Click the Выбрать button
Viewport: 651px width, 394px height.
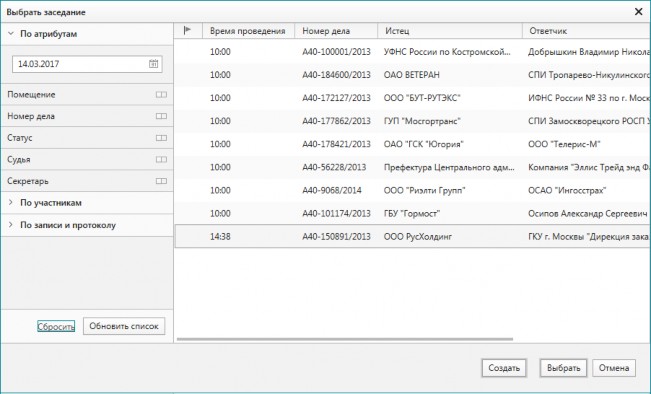pos(563,368)
